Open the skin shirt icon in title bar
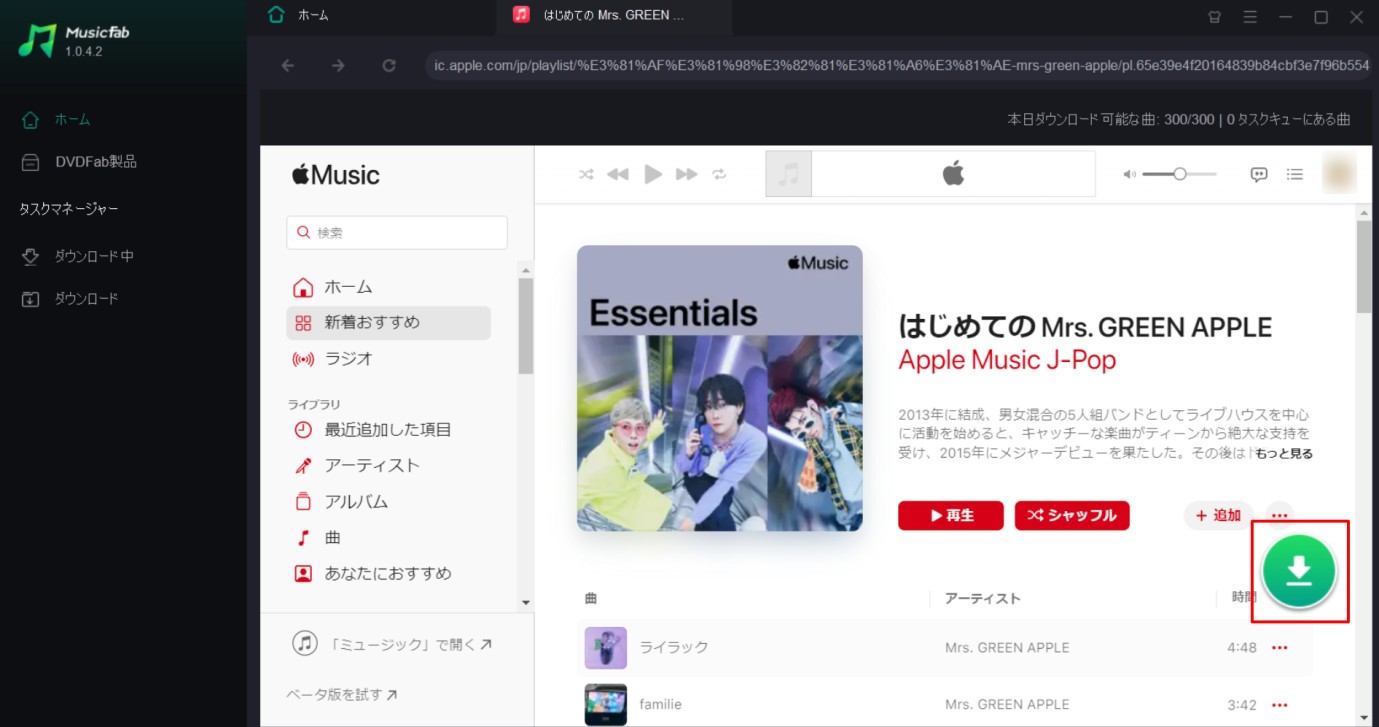The height and width of the screenshot is (727, 1379). 1215,16
